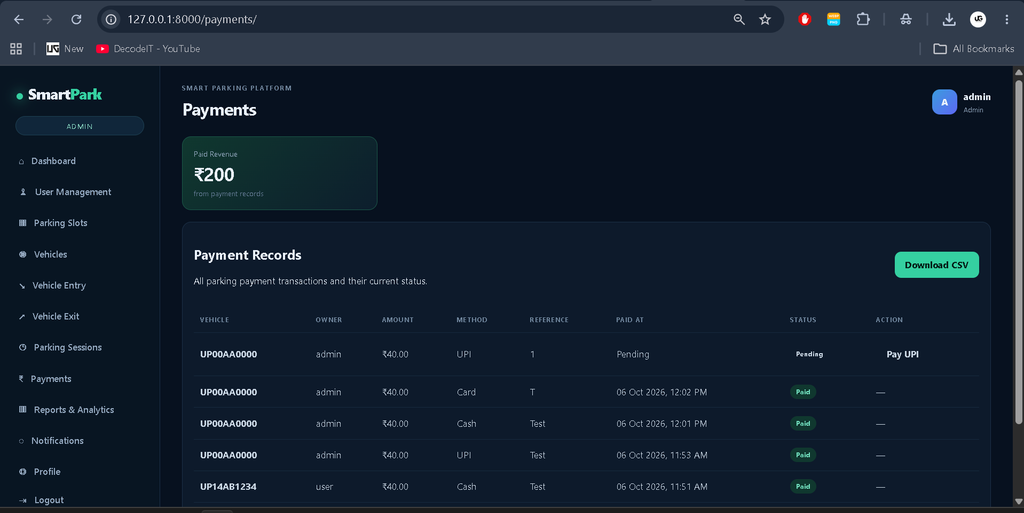Open the browser profile avatar
1024x513 pixels.
[978, 20]
